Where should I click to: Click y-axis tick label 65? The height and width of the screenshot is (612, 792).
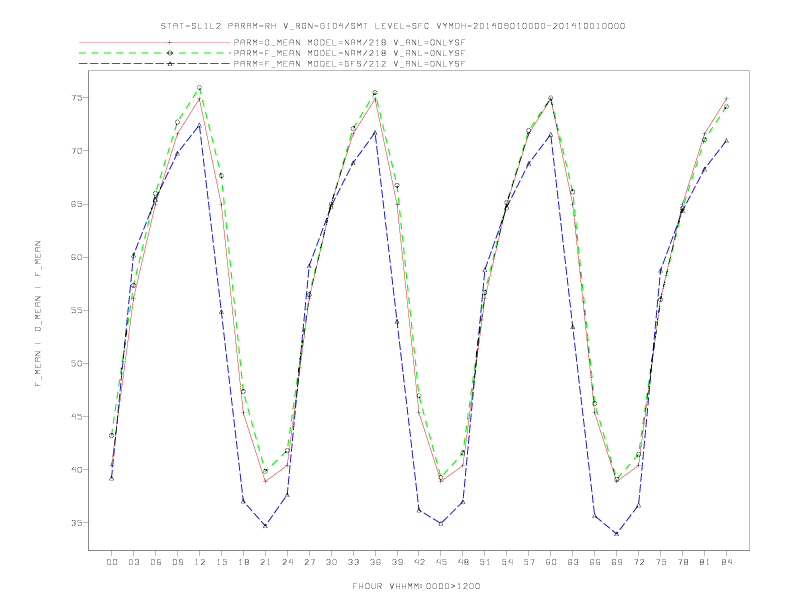[x=76, y=204]
